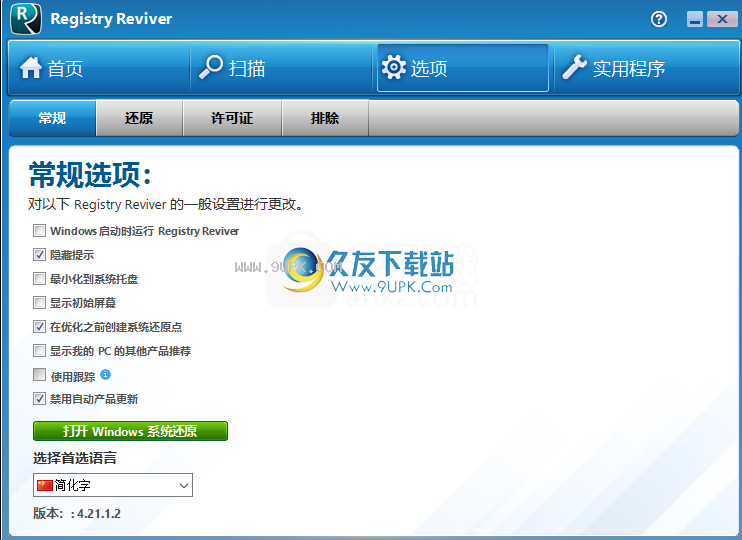
Task: Enable Windows 启动时运行 Registry Reviver checkbox
Action: (x=39, y=230)
